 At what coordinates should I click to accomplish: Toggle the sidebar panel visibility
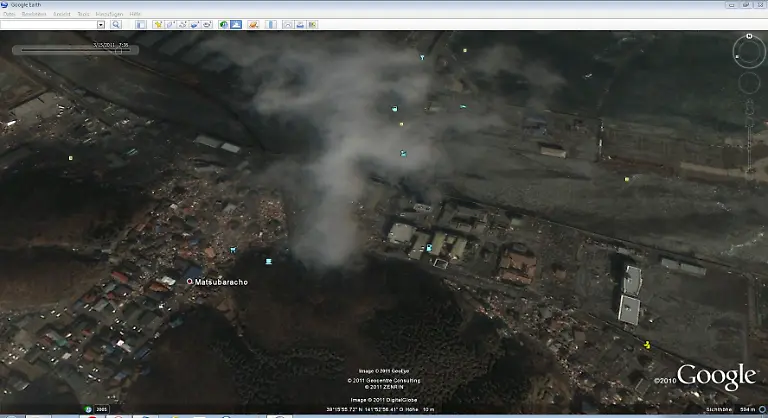pyautogui.click(x=141, y=24)
